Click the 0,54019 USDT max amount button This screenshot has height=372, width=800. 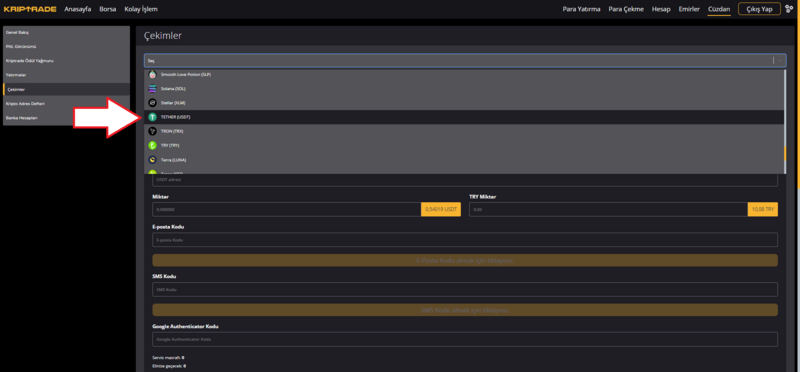[x=441, y=209]
